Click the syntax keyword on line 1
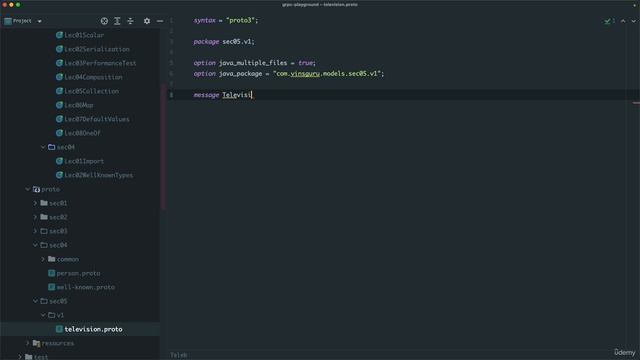Viewport: 640px width, 360px height. point(204,20)
